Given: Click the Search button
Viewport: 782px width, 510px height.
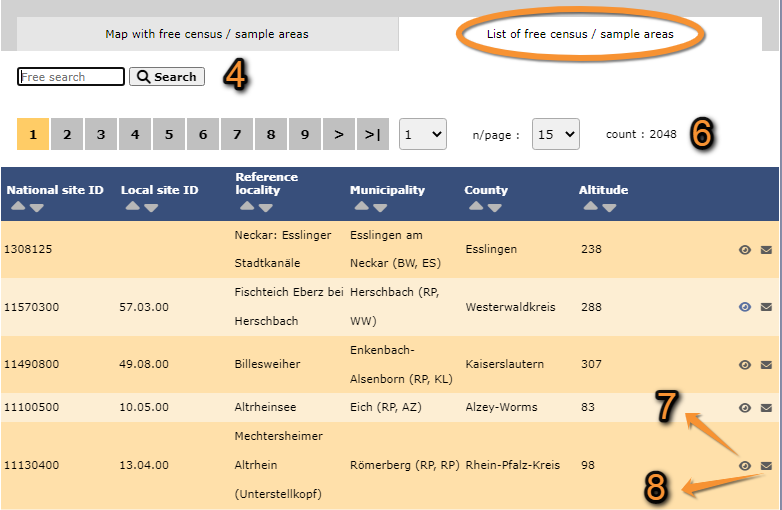Looking at the screenshot, I should 167,77.
